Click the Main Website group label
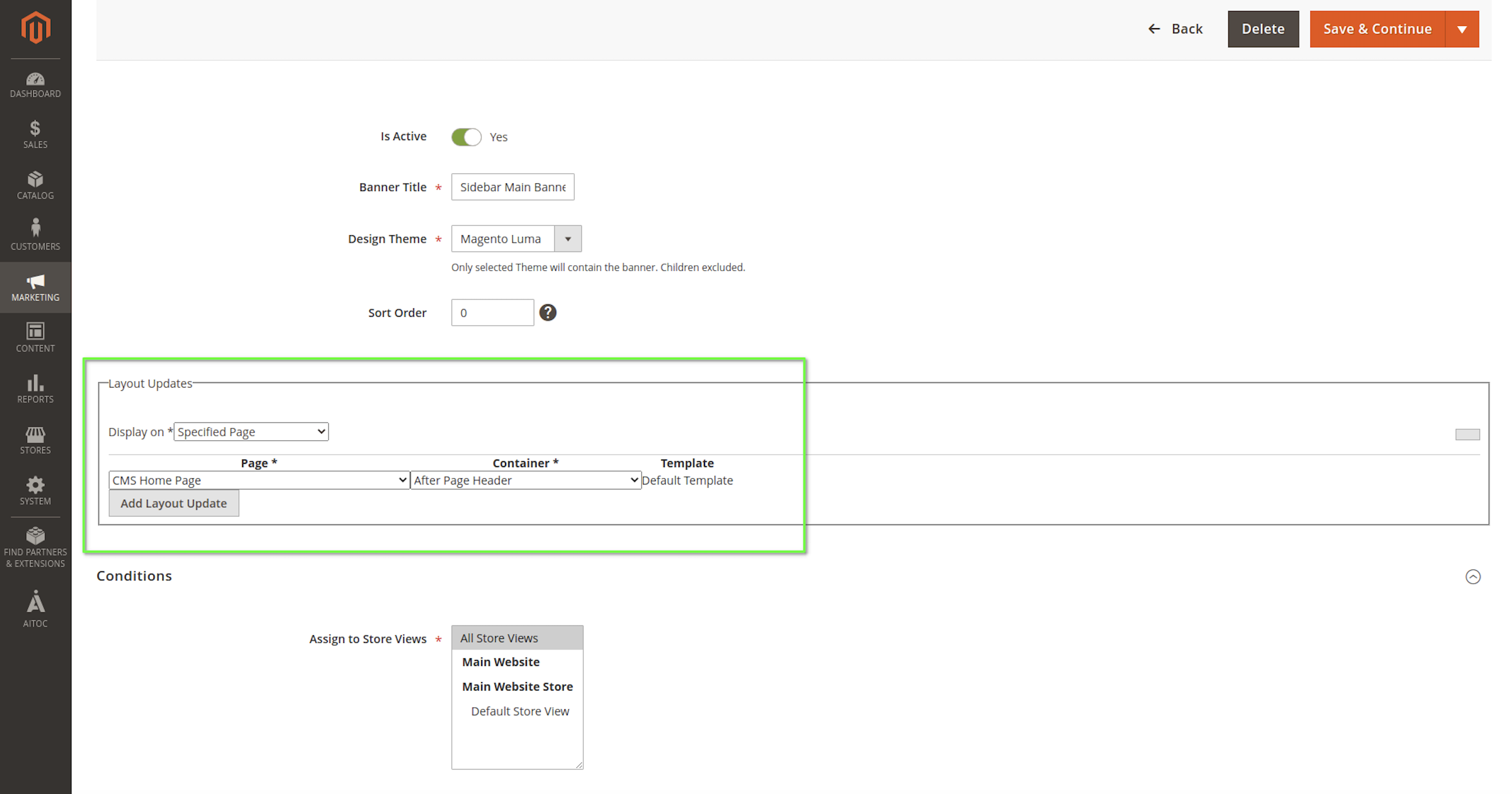Viewport: 1512px width, 794px height. [x=501, y=662]
